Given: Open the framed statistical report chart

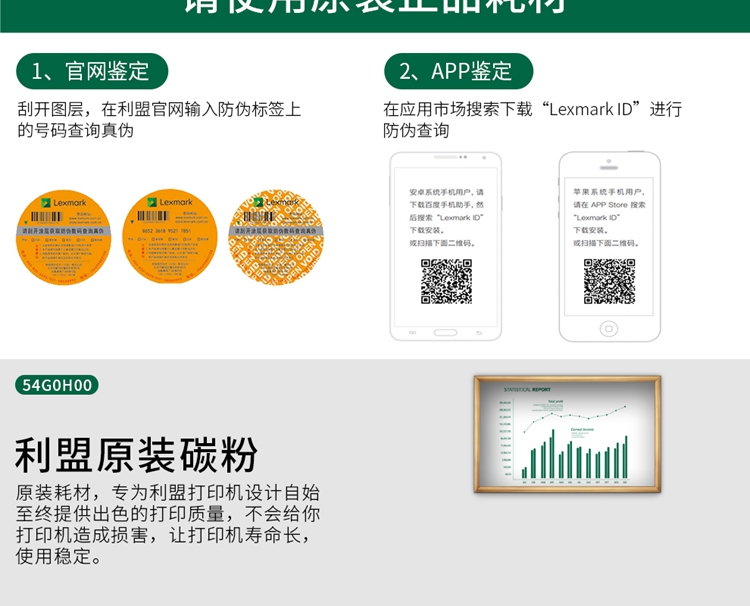Looking at the screenshot, I should coord(567,434).
